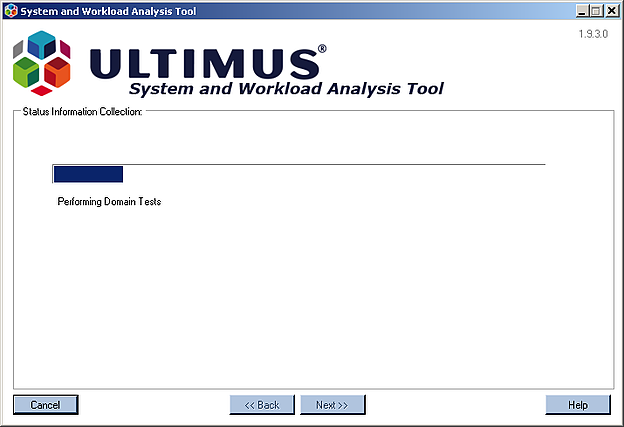Click the Ultimus cube logo
This screenshot has width=624, height=427.
(x=42, y=63)
